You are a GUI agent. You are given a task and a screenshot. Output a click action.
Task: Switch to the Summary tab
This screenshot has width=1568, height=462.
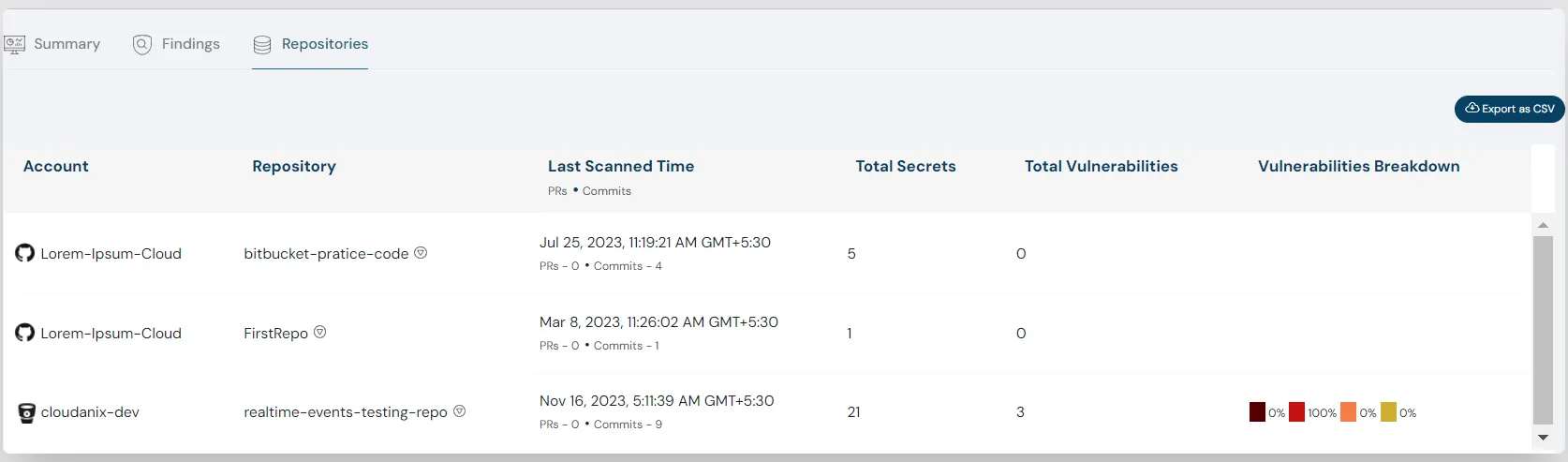67,44
